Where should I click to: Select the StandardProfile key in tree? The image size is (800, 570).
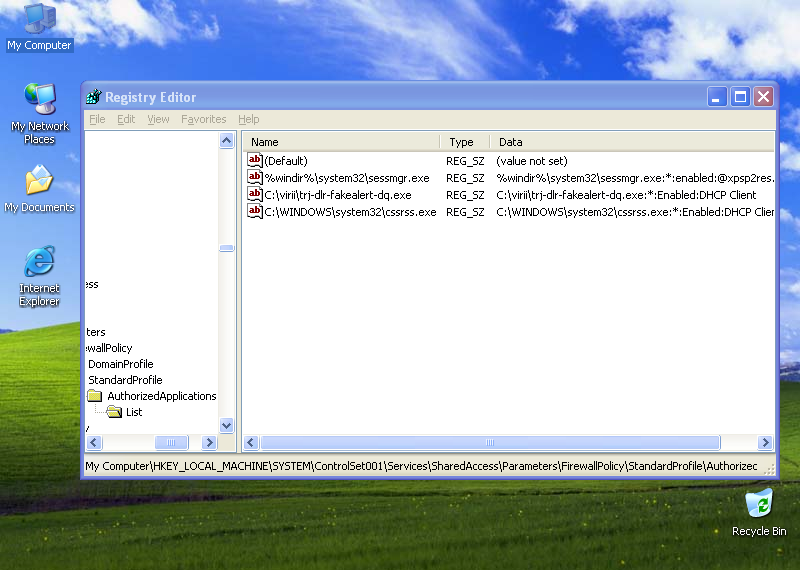click(x=125, y=380)
